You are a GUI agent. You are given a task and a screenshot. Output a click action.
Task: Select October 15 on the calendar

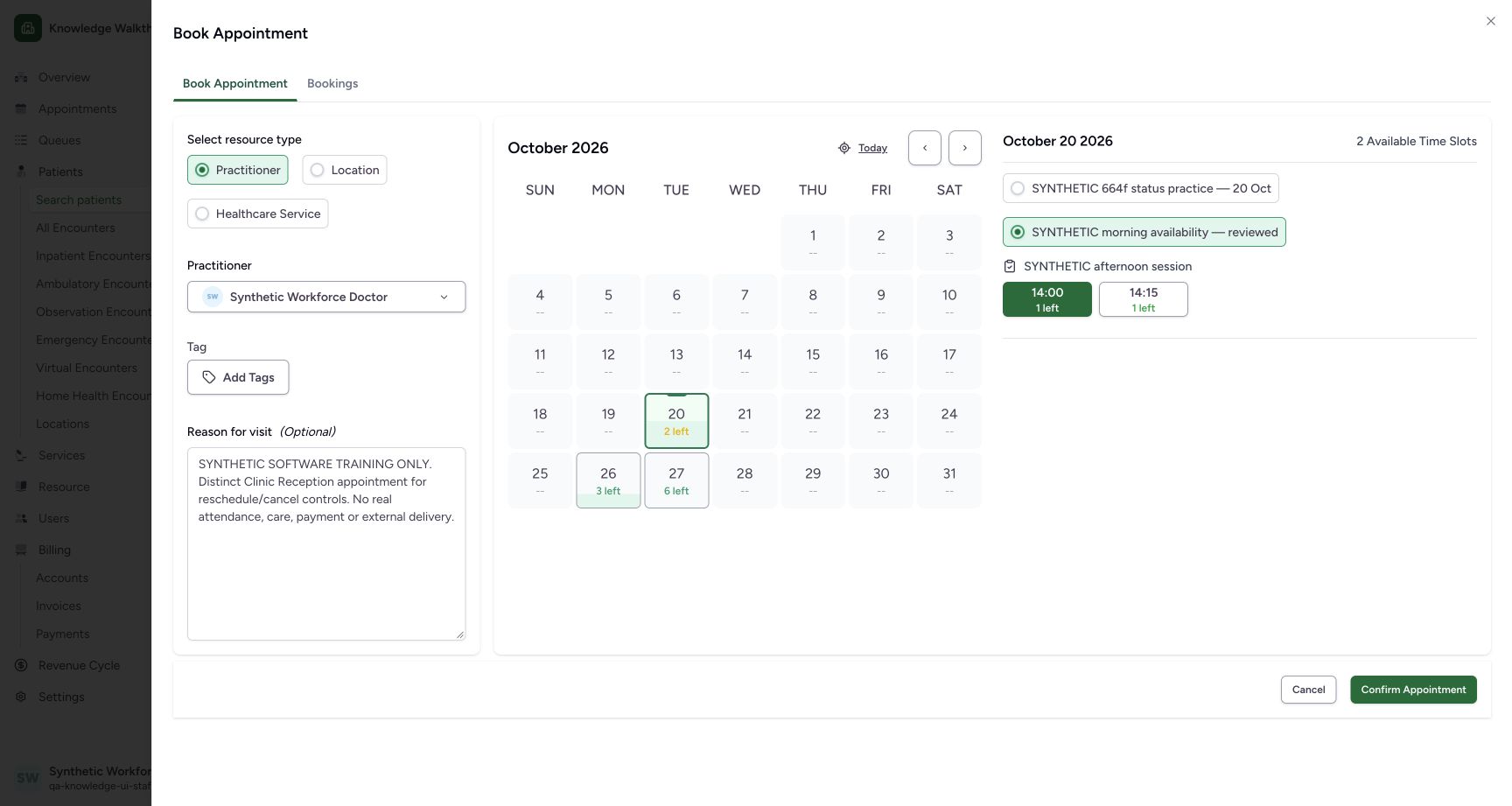(813, 361)
